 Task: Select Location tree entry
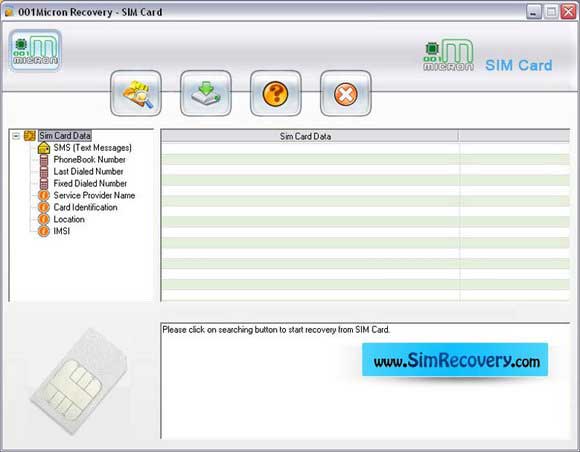(69, 219)
